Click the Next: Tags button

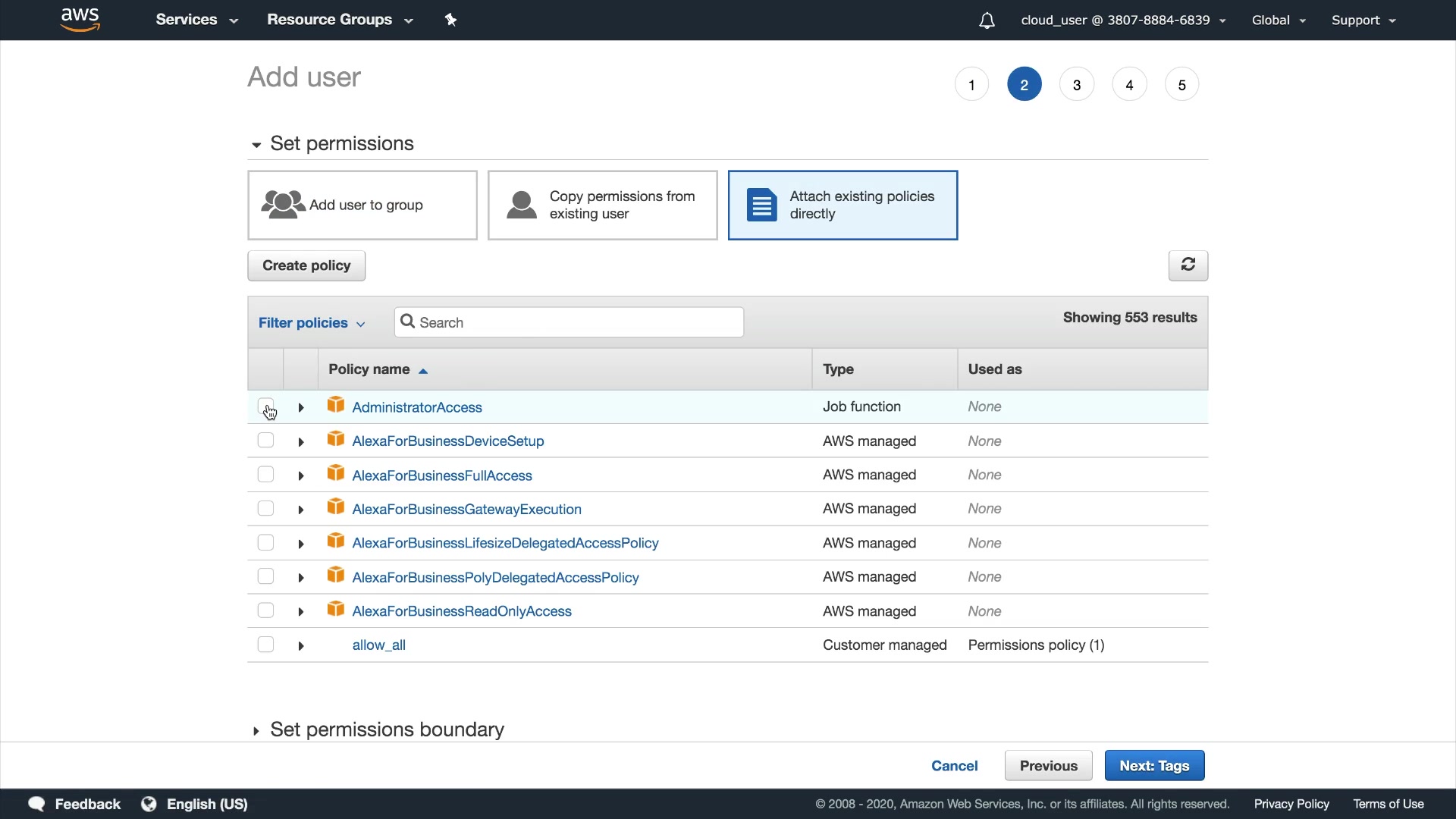click(x=1153, y=765)
